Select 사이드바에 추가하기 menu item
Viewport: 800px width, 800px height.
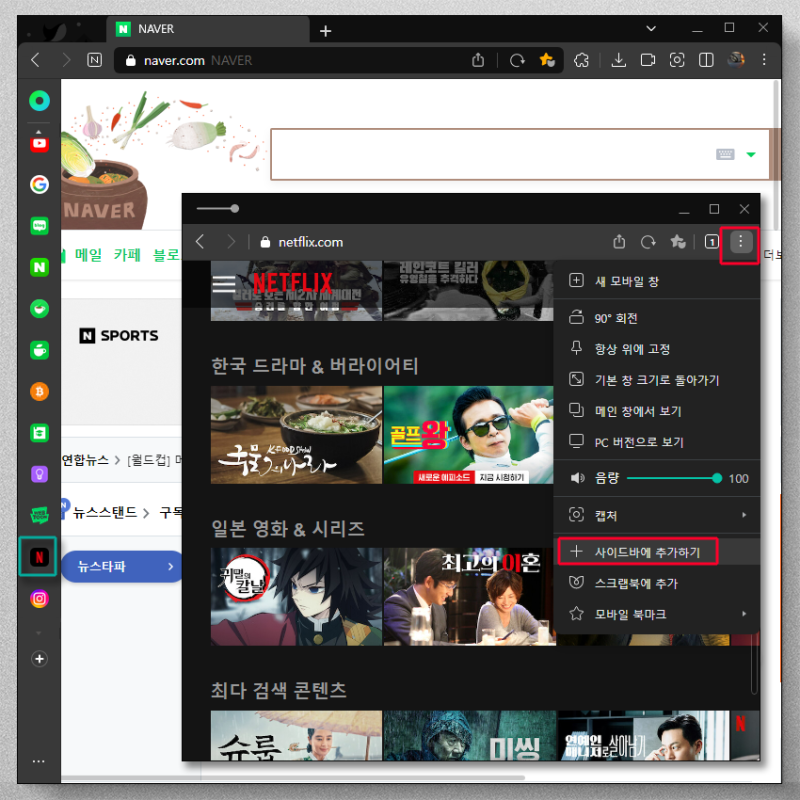point(657,552)
